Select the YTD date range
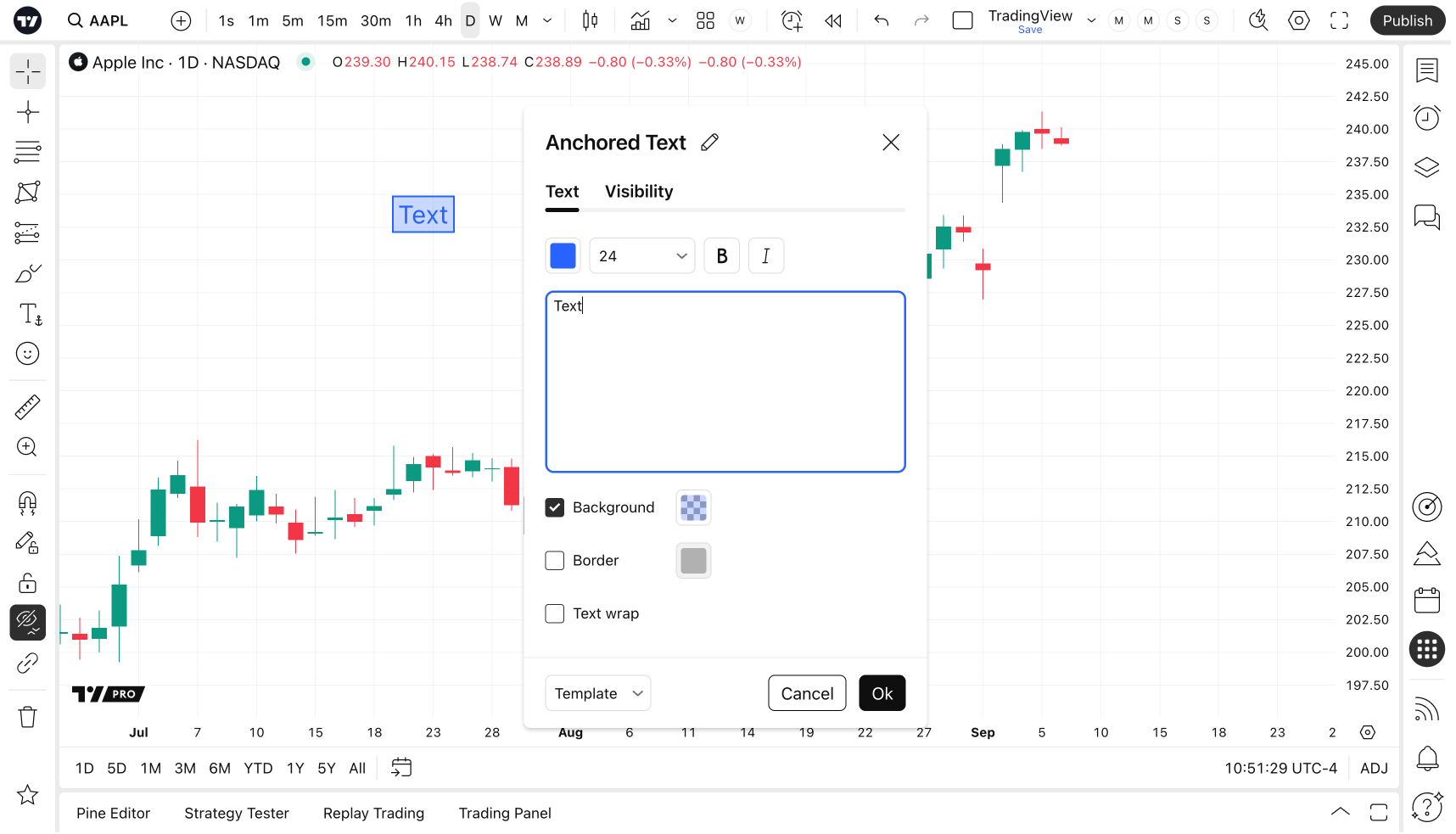 point(258,768)
